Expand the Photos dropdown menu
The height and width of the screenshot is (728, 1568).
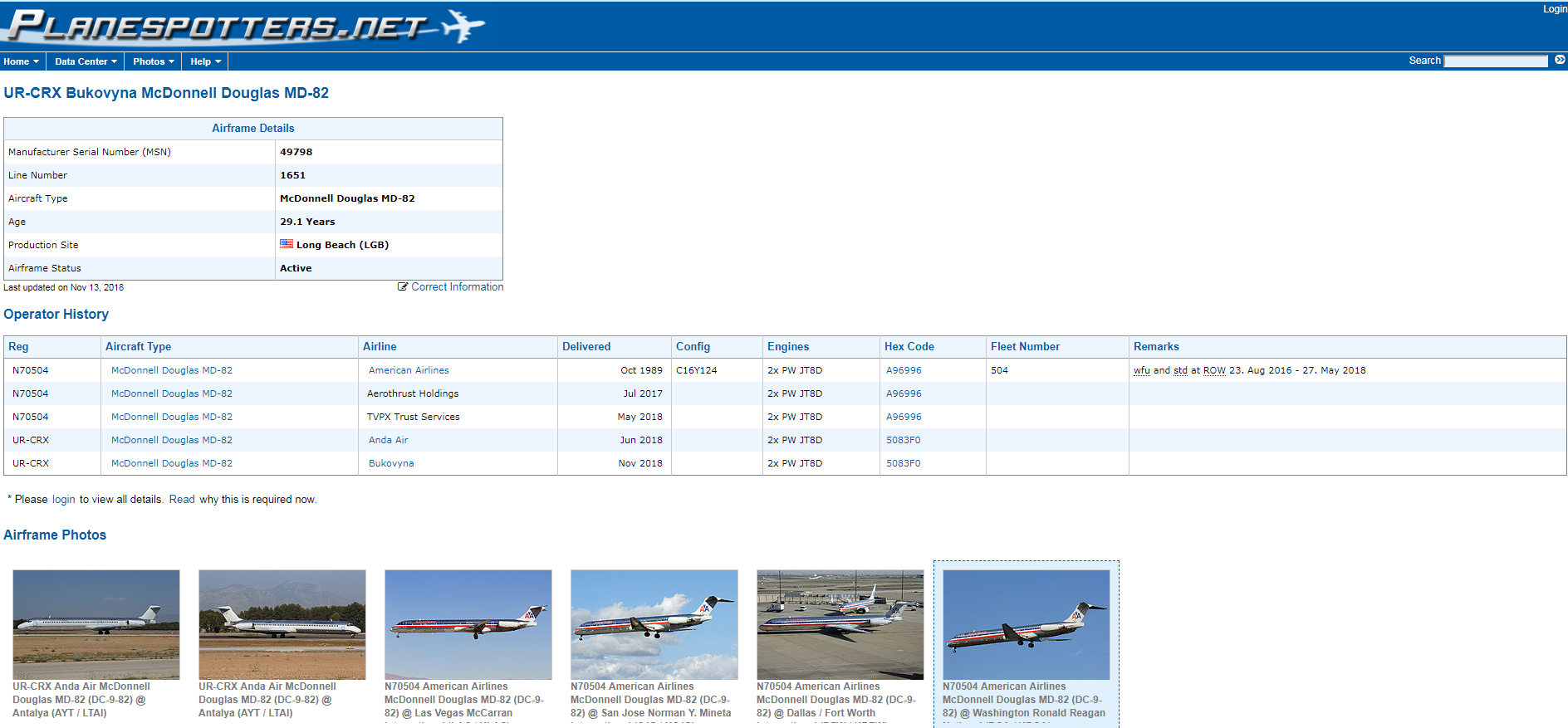[153, 61]
